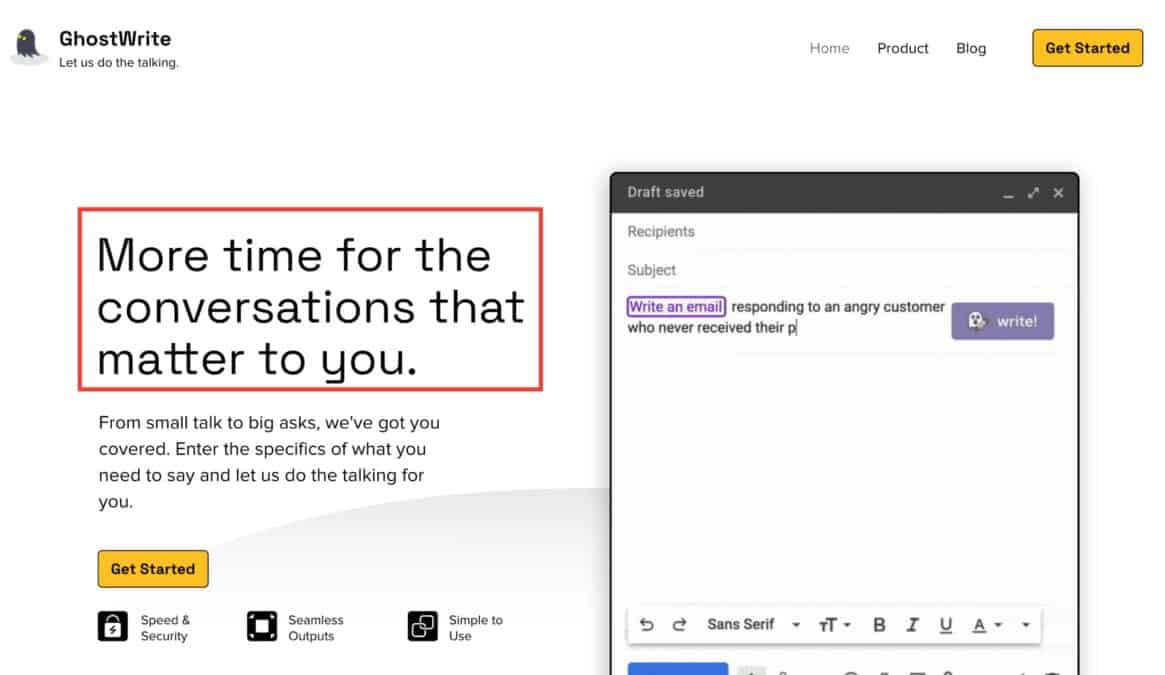
Task: Click the Recipients input field
Action: point(800,231)
